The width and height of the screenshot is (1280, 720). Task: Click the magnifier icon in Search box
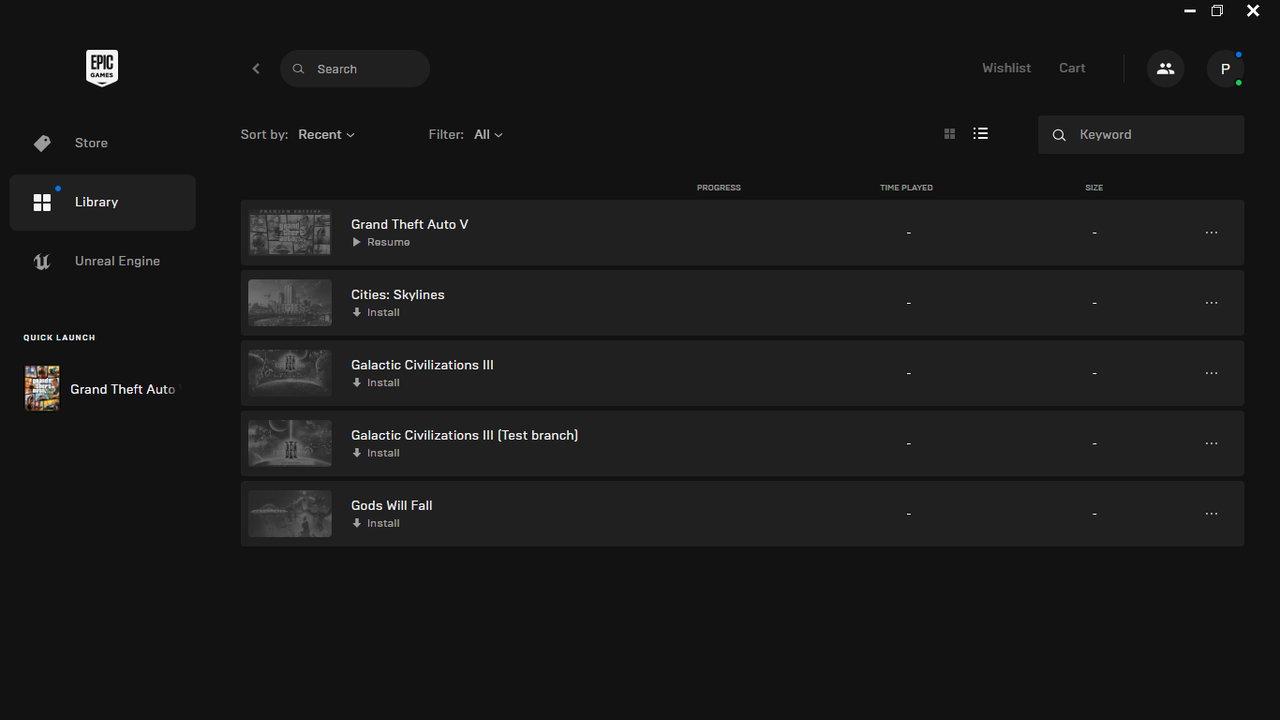298,69
